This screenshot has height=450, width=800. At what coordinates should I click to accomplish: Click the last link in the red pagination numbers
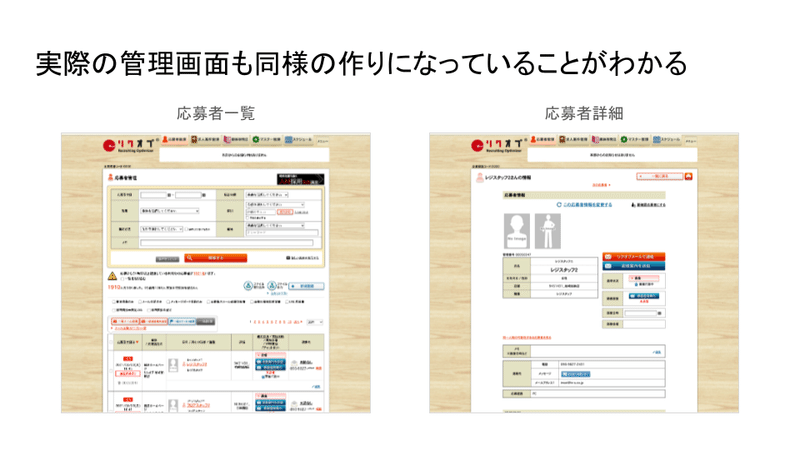point(296,322)
